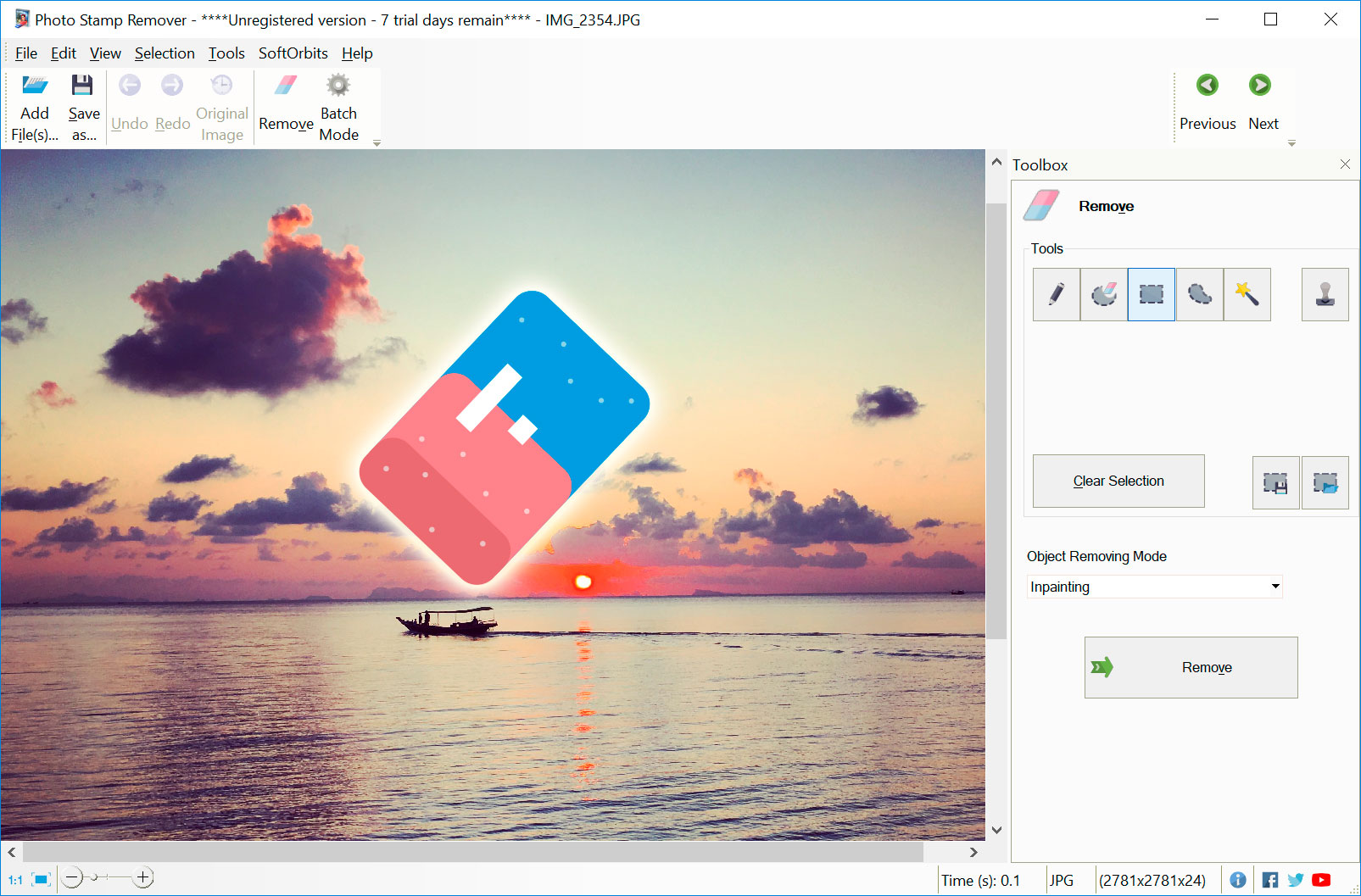Open SoftOrbits YouTube channel from status bar

(x=1320, y=879)
